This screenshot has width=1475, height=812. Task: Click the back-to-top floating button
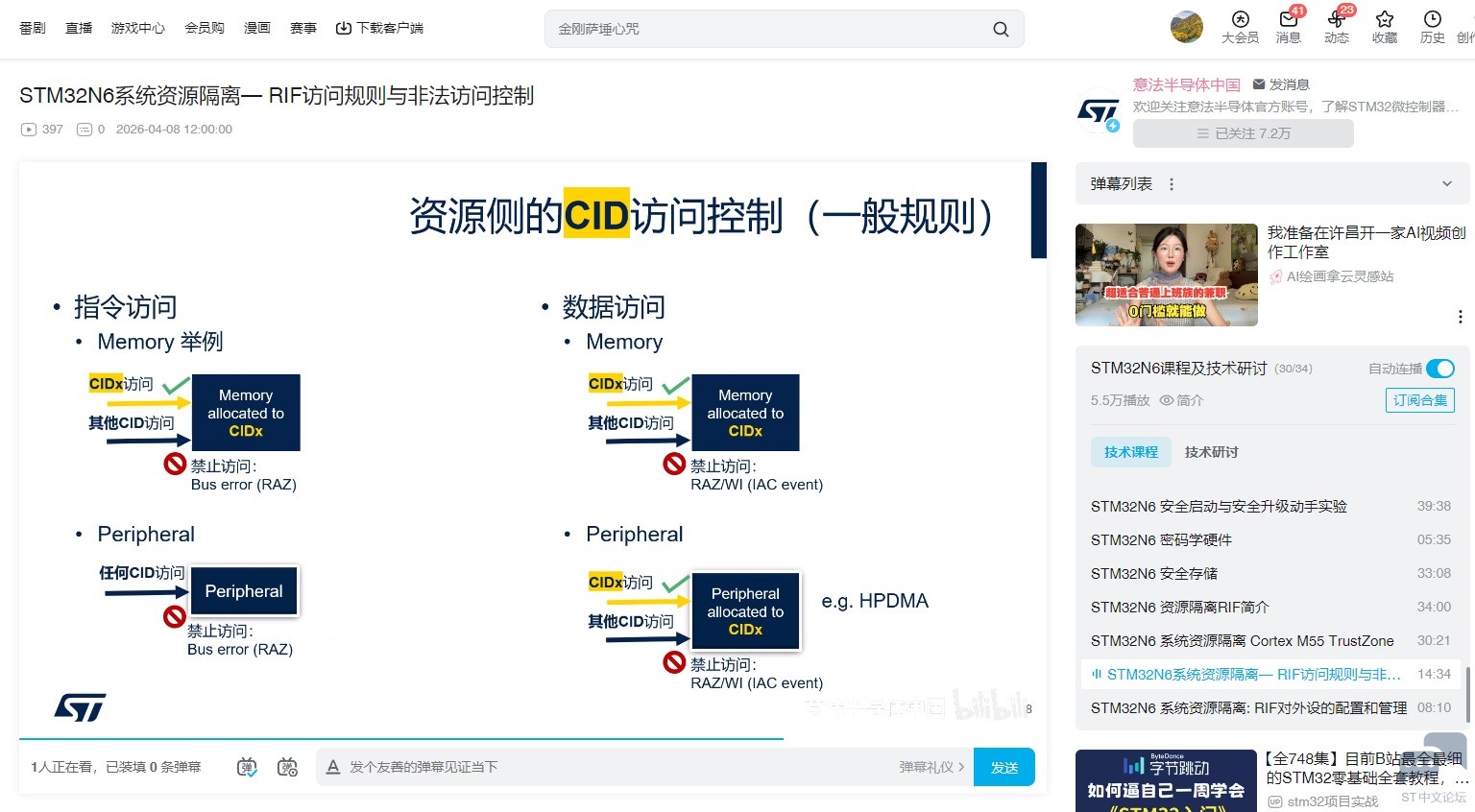[x=1444, y=755]
